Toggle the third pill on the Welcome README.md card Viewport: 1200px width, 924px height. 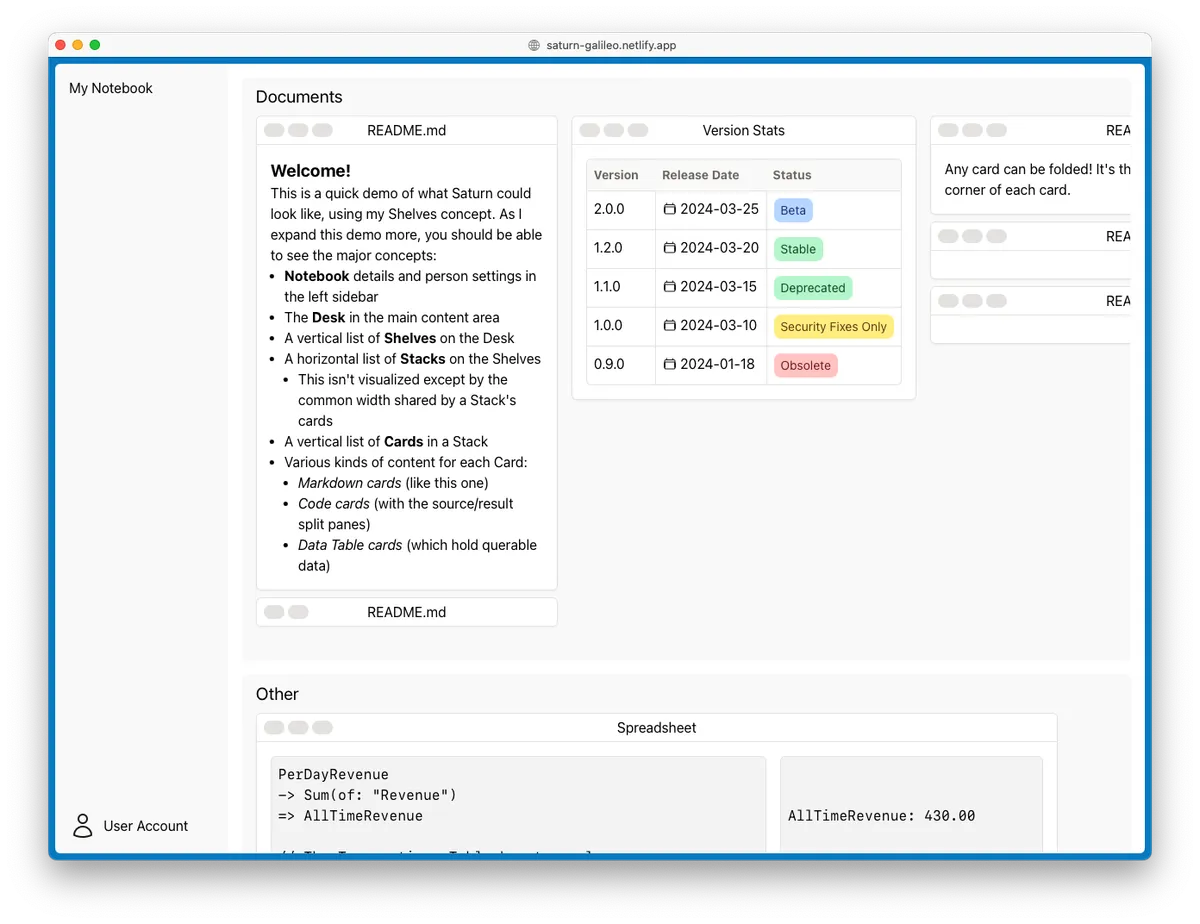322,130
